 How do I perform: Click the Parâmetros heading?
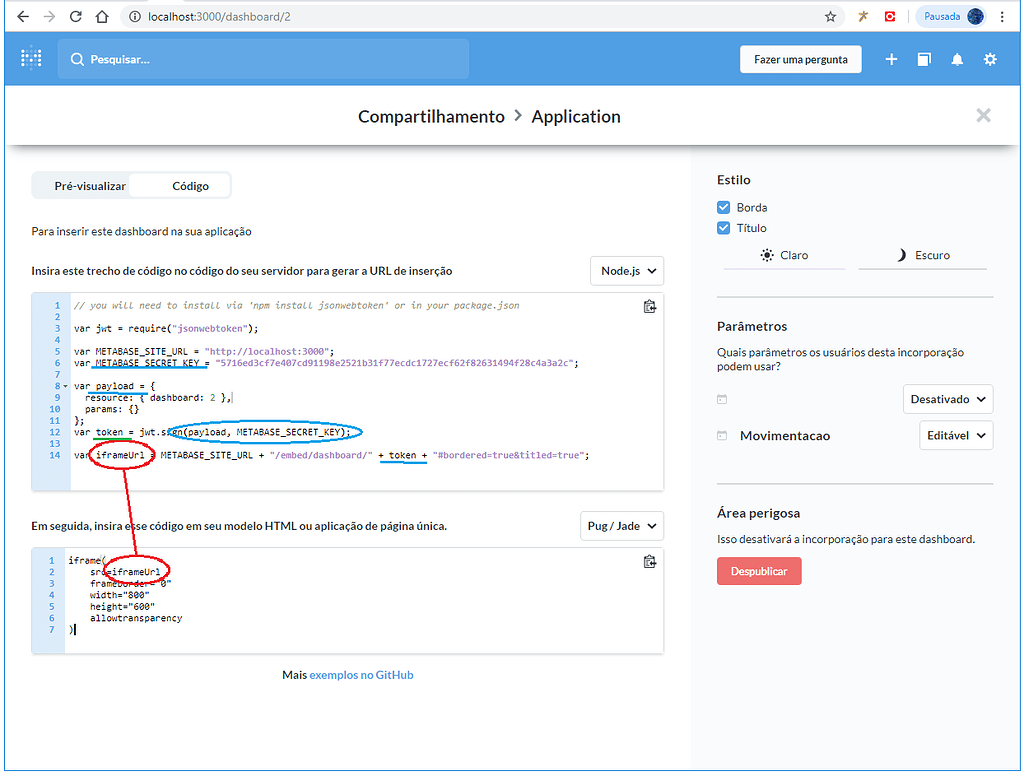(752, 327)
